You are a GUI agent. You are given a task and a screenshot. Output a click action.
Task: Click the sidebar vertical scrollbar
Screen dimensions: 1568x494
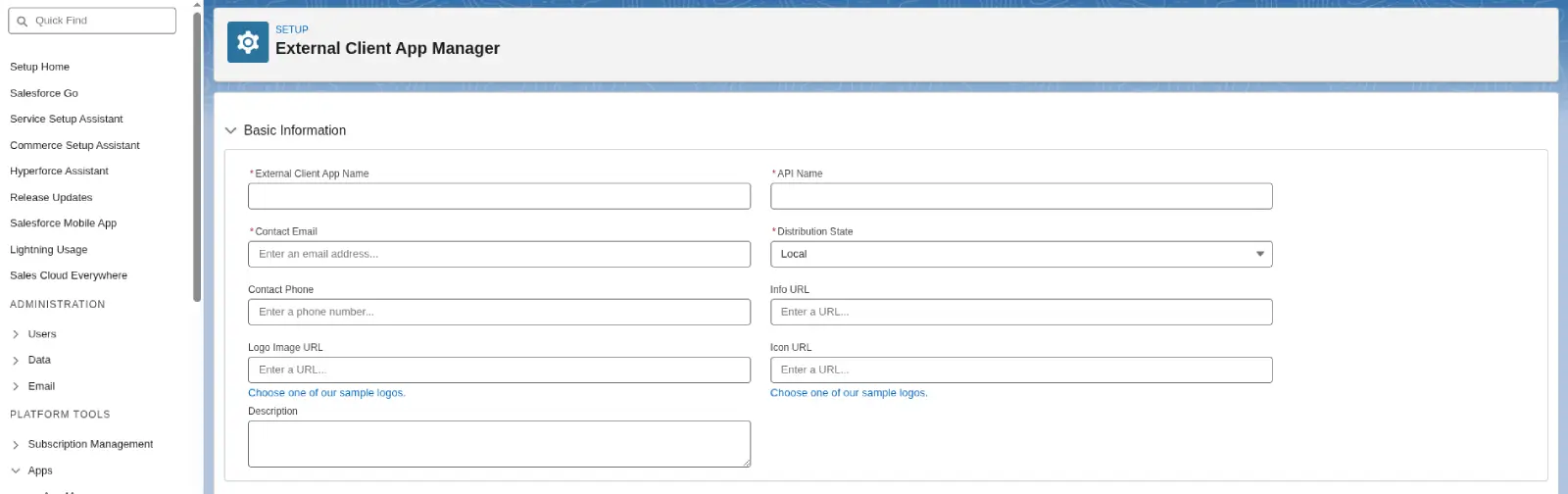(197, 157)
